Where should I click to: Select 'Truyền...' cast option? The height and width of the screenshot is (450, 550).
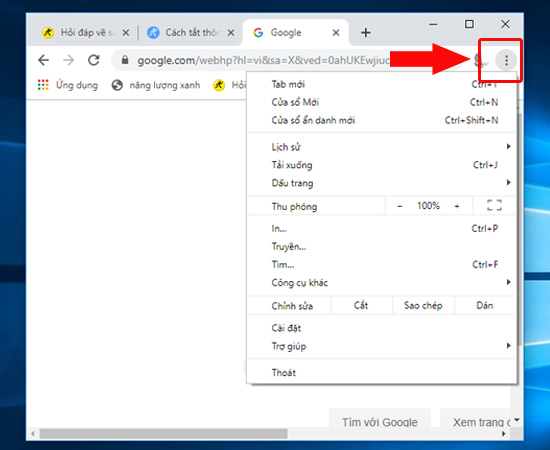(x=382, y=247)
